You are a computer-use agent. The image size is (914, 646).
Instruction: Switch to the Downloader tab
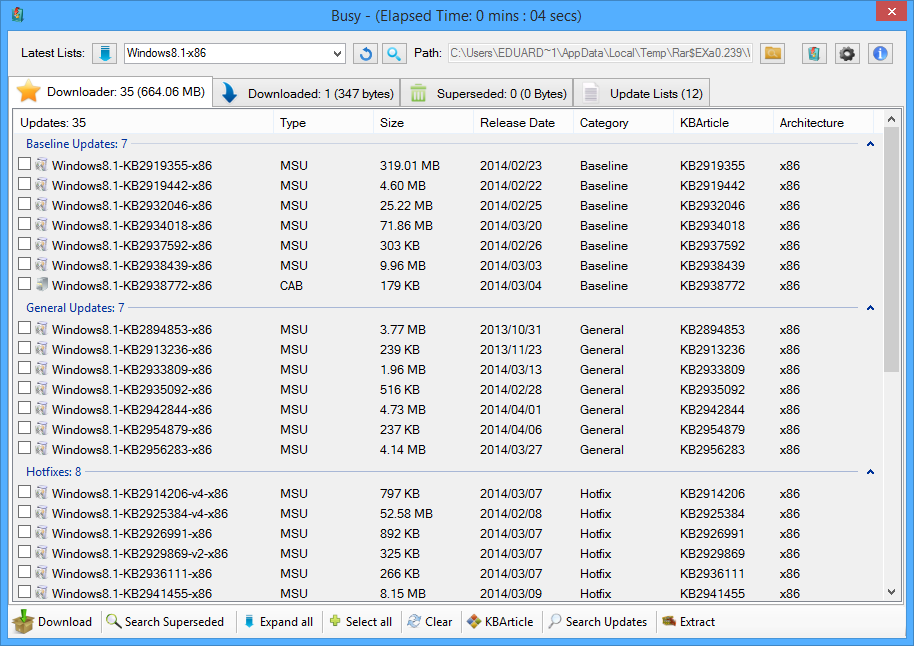[111, 92]
